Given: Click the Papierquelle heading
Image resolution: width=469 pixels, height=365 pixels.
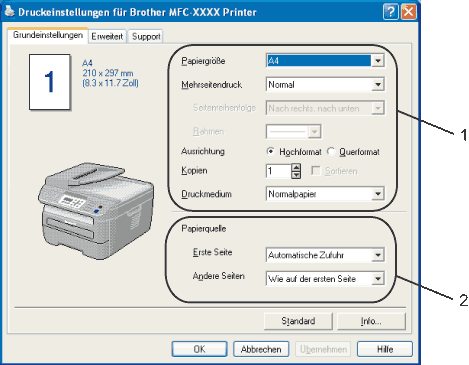Looking at the screenshot, I should click(x=204, y=229).
